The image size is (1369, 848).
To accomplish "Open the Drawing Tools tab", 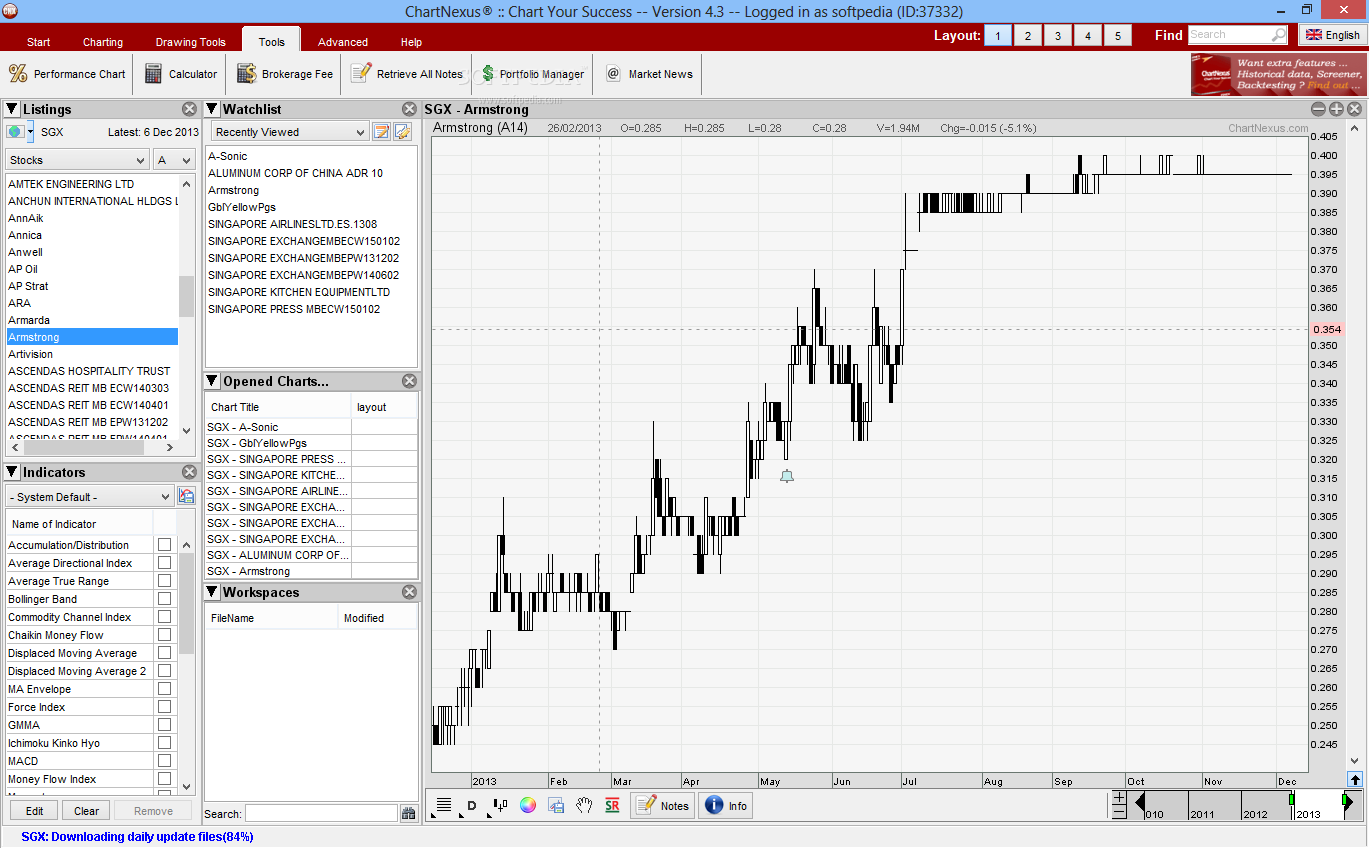I will 190,42.
